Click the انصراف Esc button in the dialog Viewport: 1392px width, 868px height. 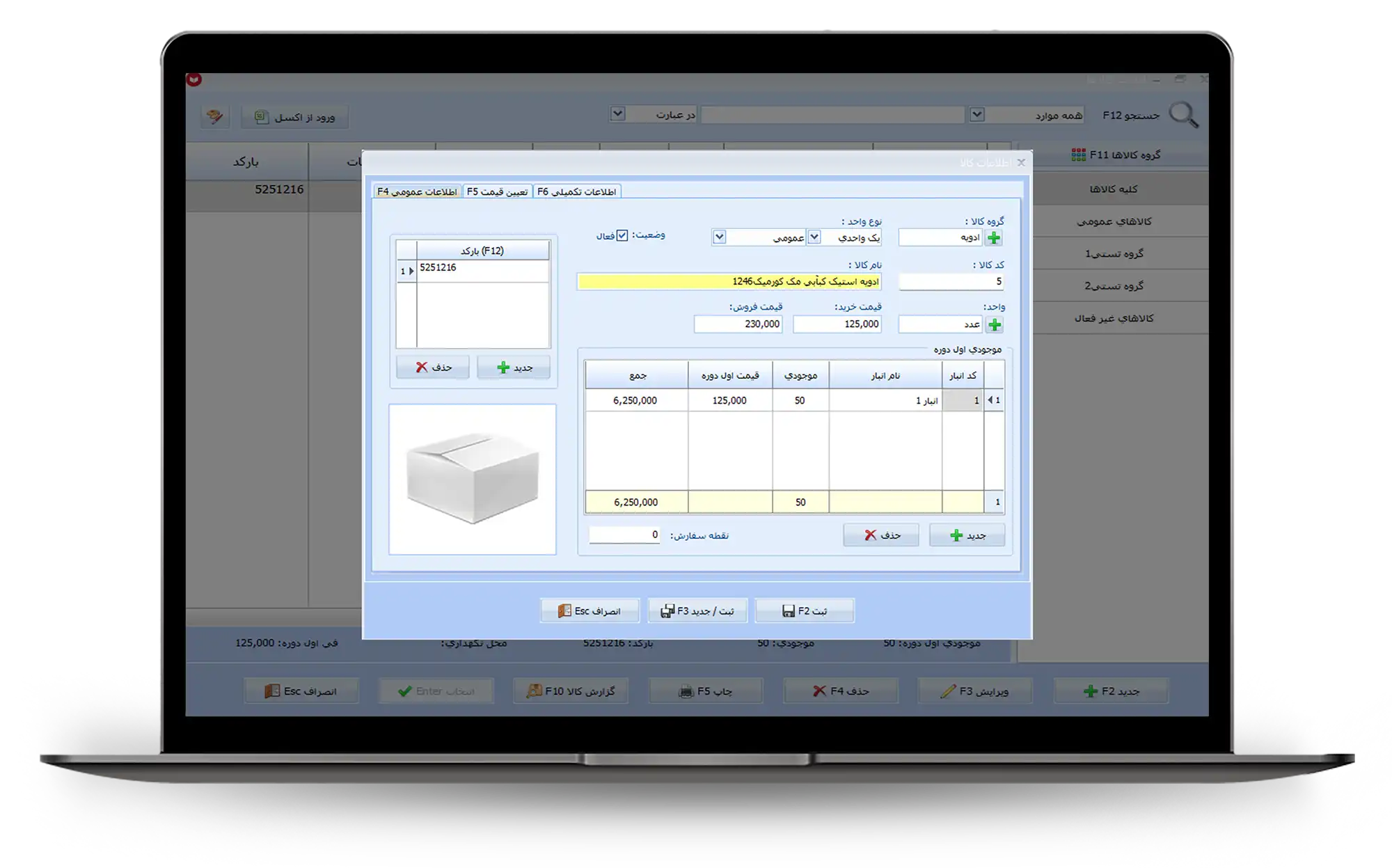[x=590, y=610]
